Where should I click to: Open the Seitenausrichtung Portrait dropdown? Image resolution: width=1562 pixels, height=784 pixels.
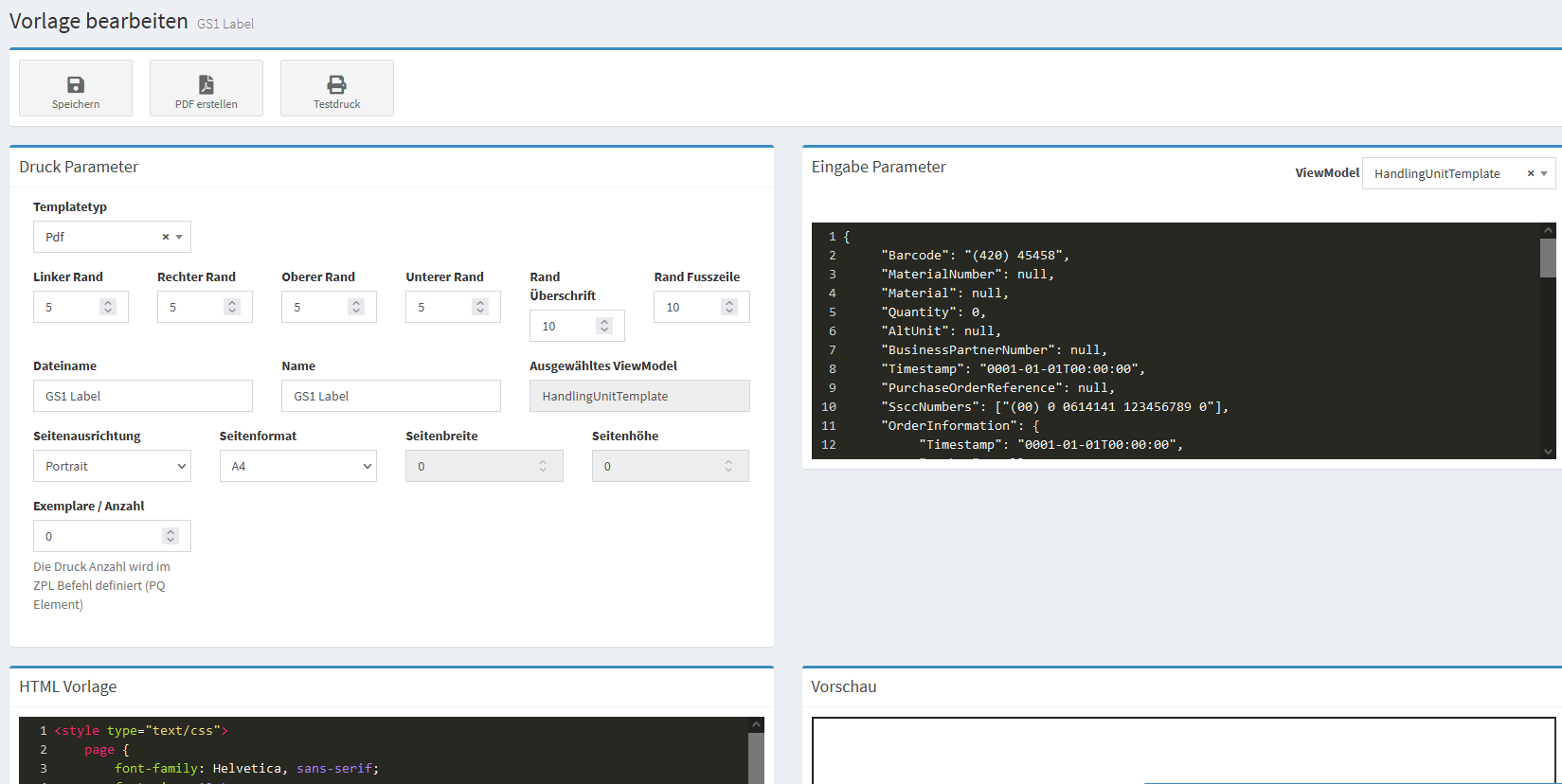click(112, 466)
